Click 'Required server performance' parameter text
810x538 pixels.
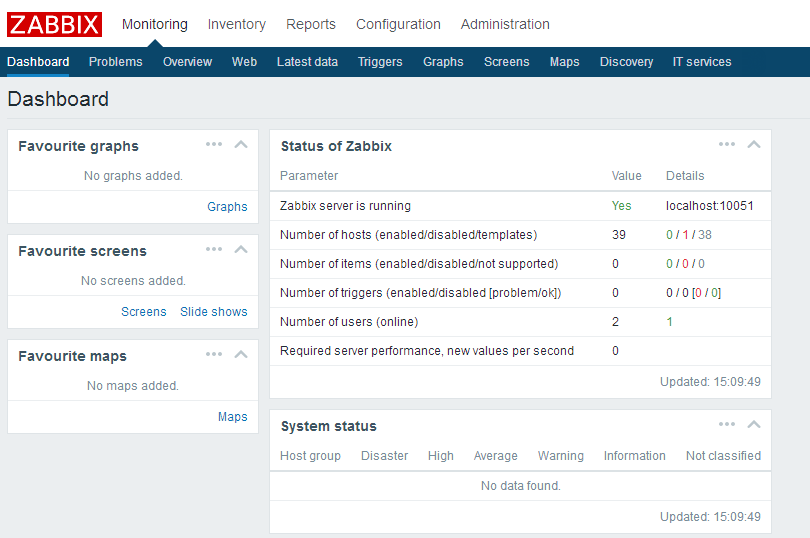coord(427,350)
